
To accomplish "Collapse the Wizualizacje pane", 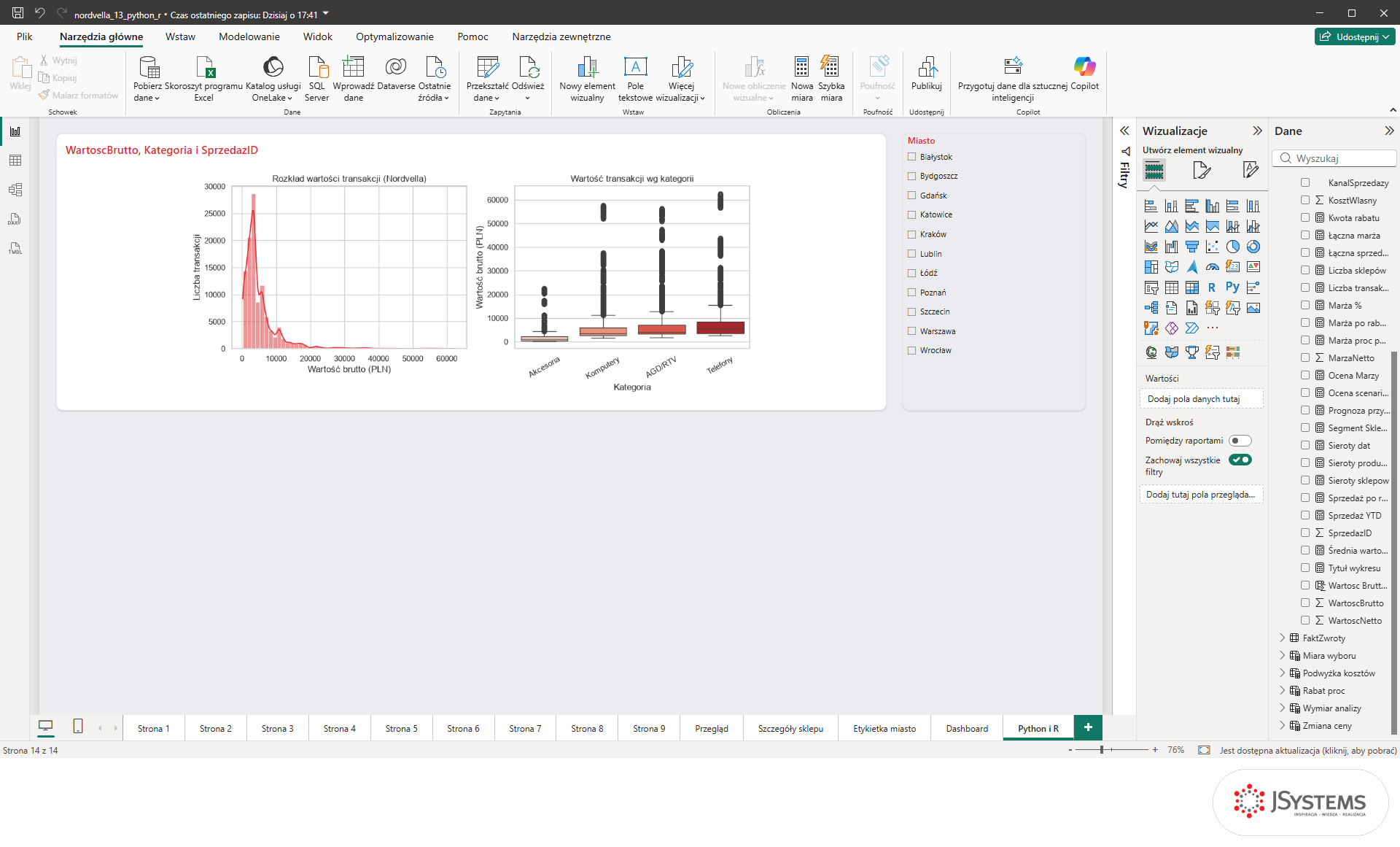I will 1257,131.
